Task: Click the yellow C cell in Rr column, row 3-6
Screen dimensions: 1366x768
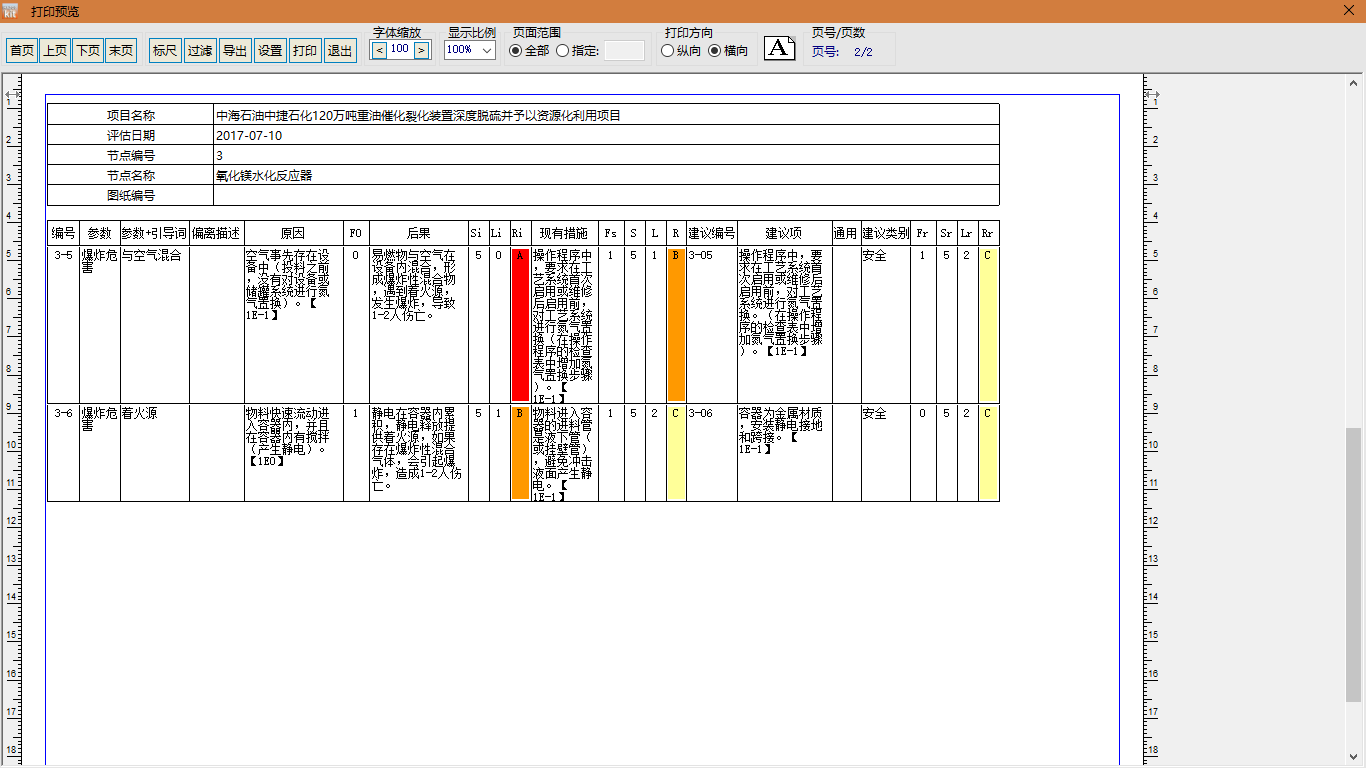Action: click(988, 453)
